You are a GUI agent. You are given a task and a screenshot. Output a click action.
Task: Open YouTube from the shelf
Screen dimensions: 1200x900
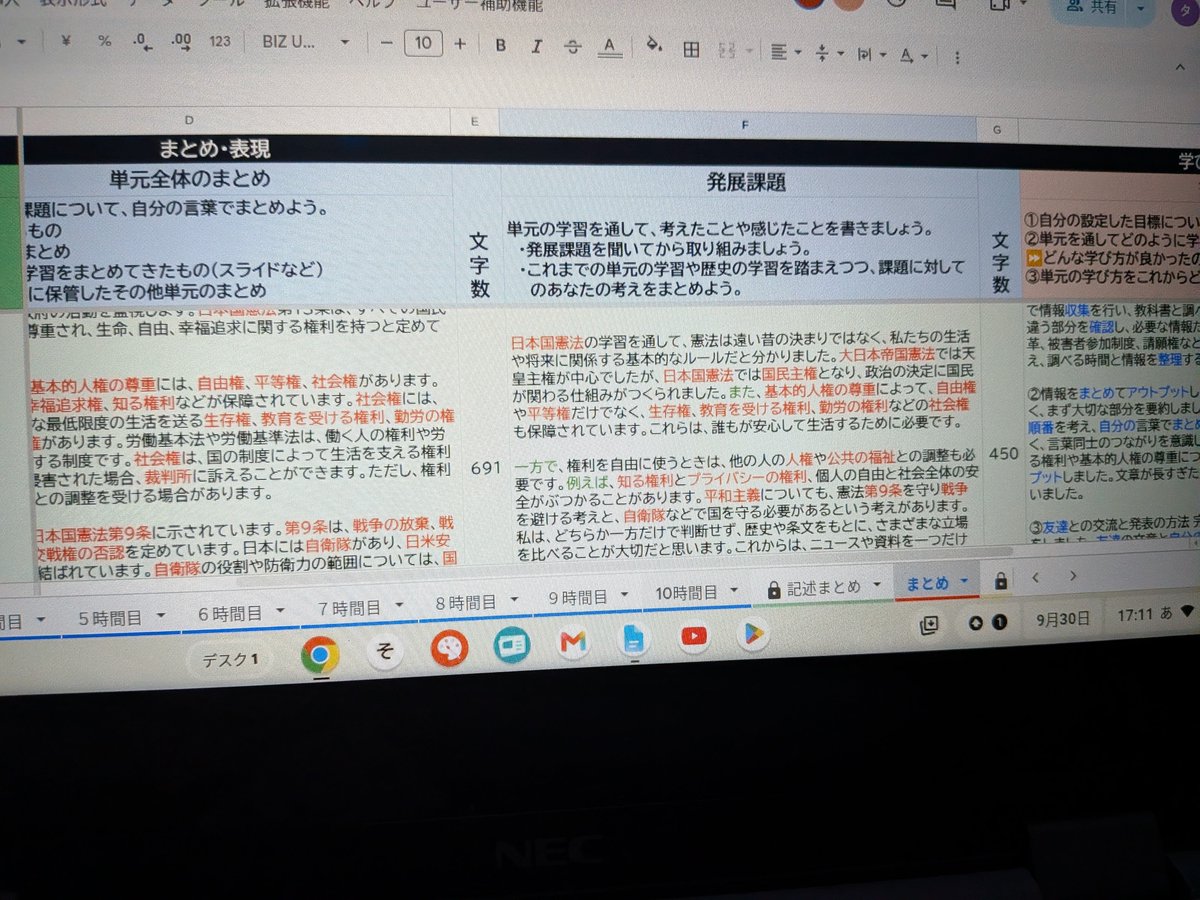coord(694,637)
